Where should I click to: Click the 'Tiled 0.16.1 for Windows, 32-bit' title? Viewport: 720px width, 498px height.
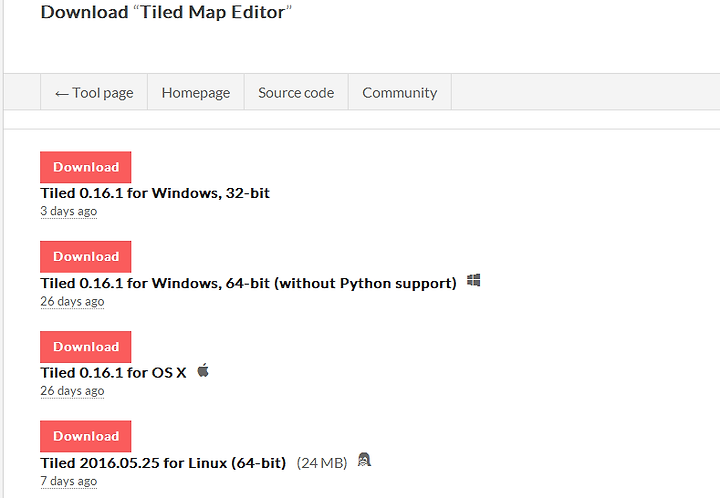click(x=155, y=193)
